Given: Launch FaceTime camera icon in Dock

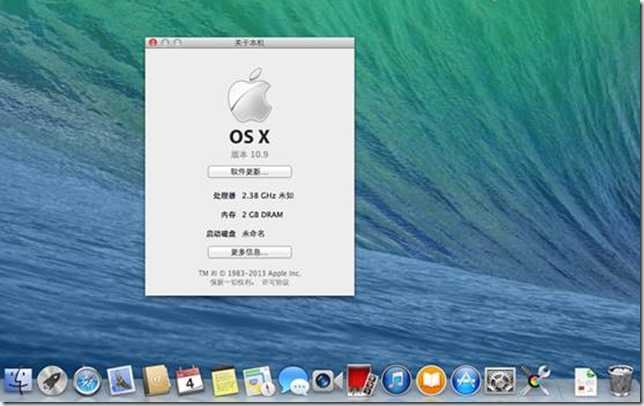Looking at the screenshot, I should [327, 381].
